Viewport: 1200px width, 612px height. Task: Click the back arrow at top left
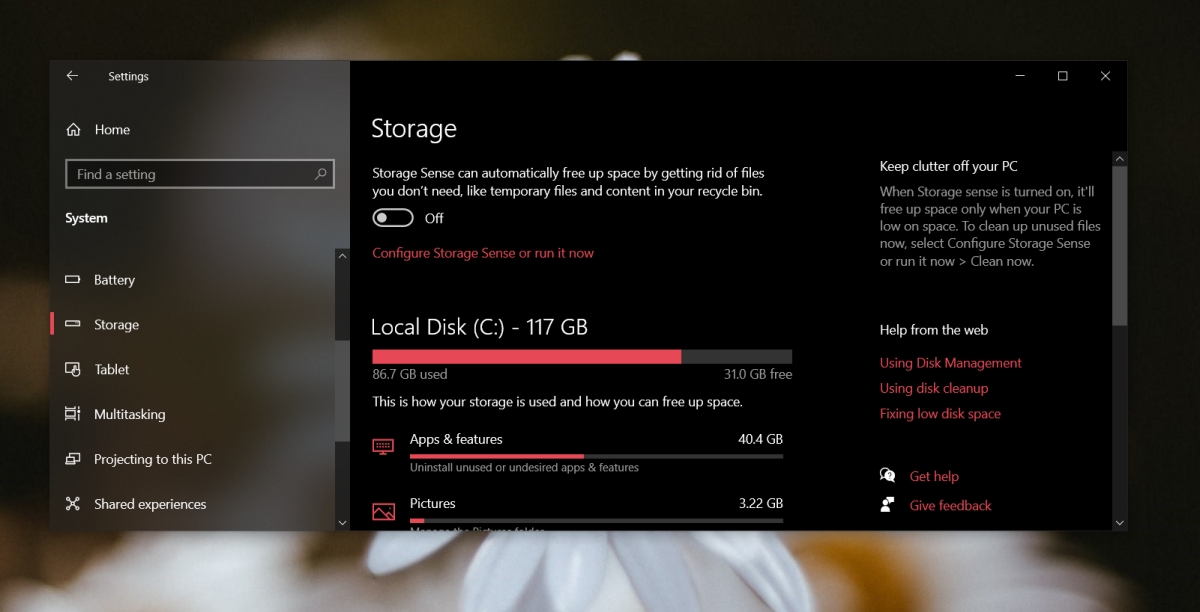[71, 75]
